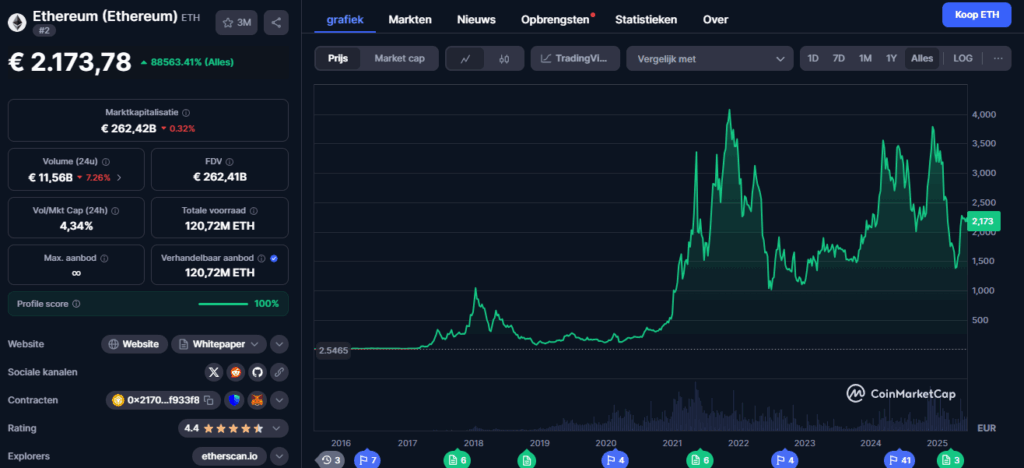Click the #2 rank badge

click(42, 30)
